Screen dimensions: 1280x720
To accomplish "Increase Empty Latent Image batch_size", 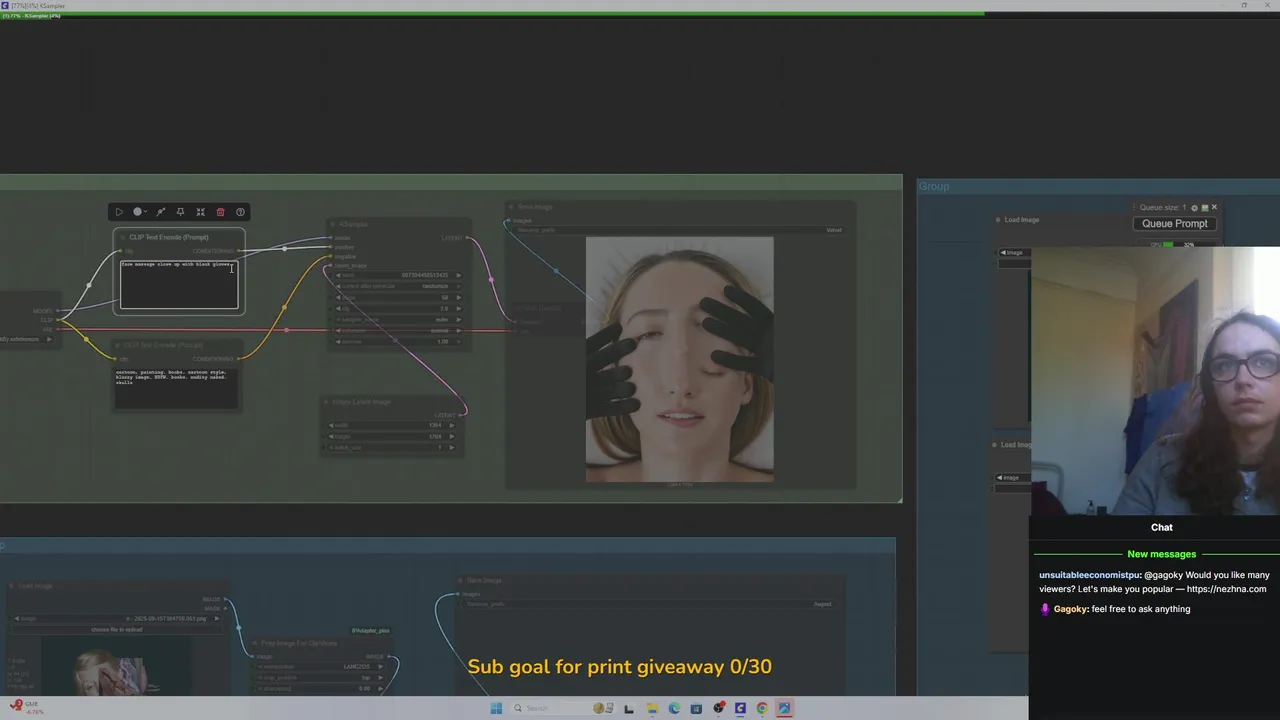I will coord(452,447).
